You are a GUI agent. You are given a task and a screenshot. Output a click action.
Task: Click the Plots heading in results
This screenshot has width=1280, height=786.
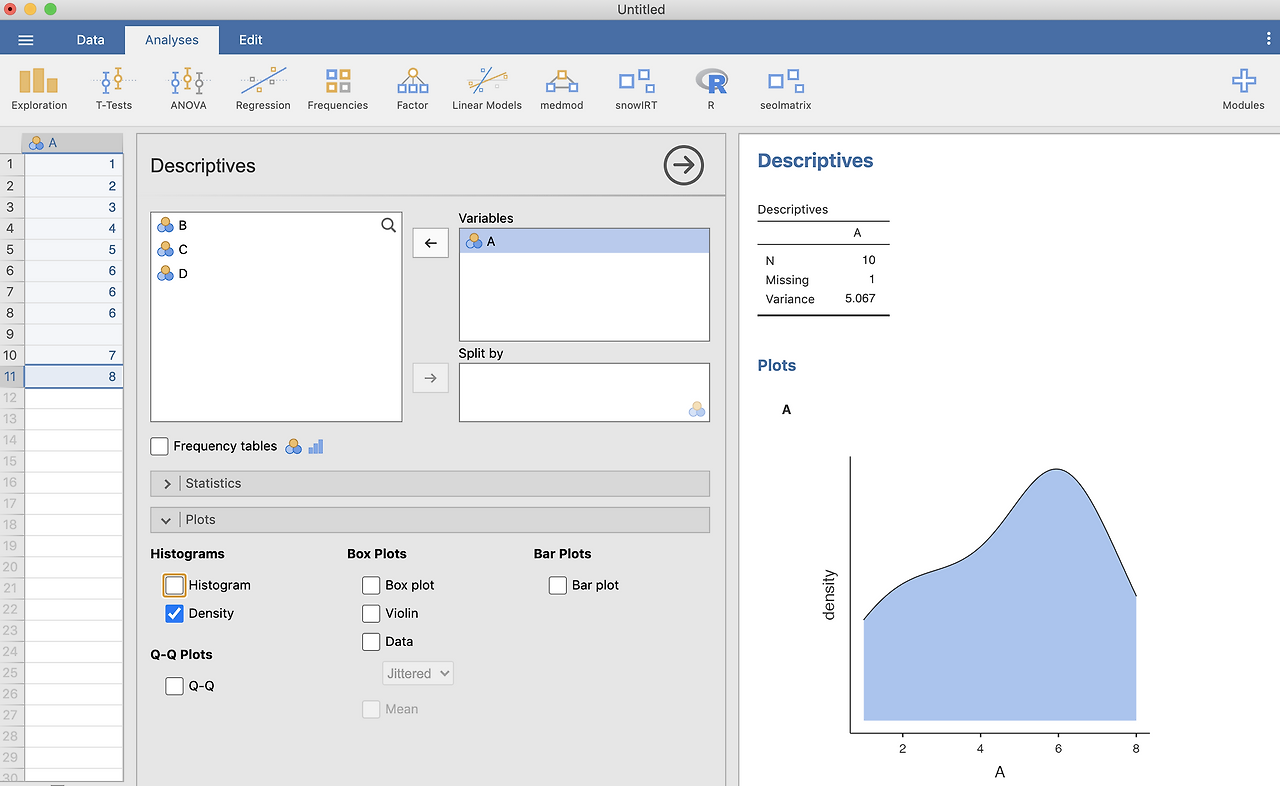(x=777, y=365)
